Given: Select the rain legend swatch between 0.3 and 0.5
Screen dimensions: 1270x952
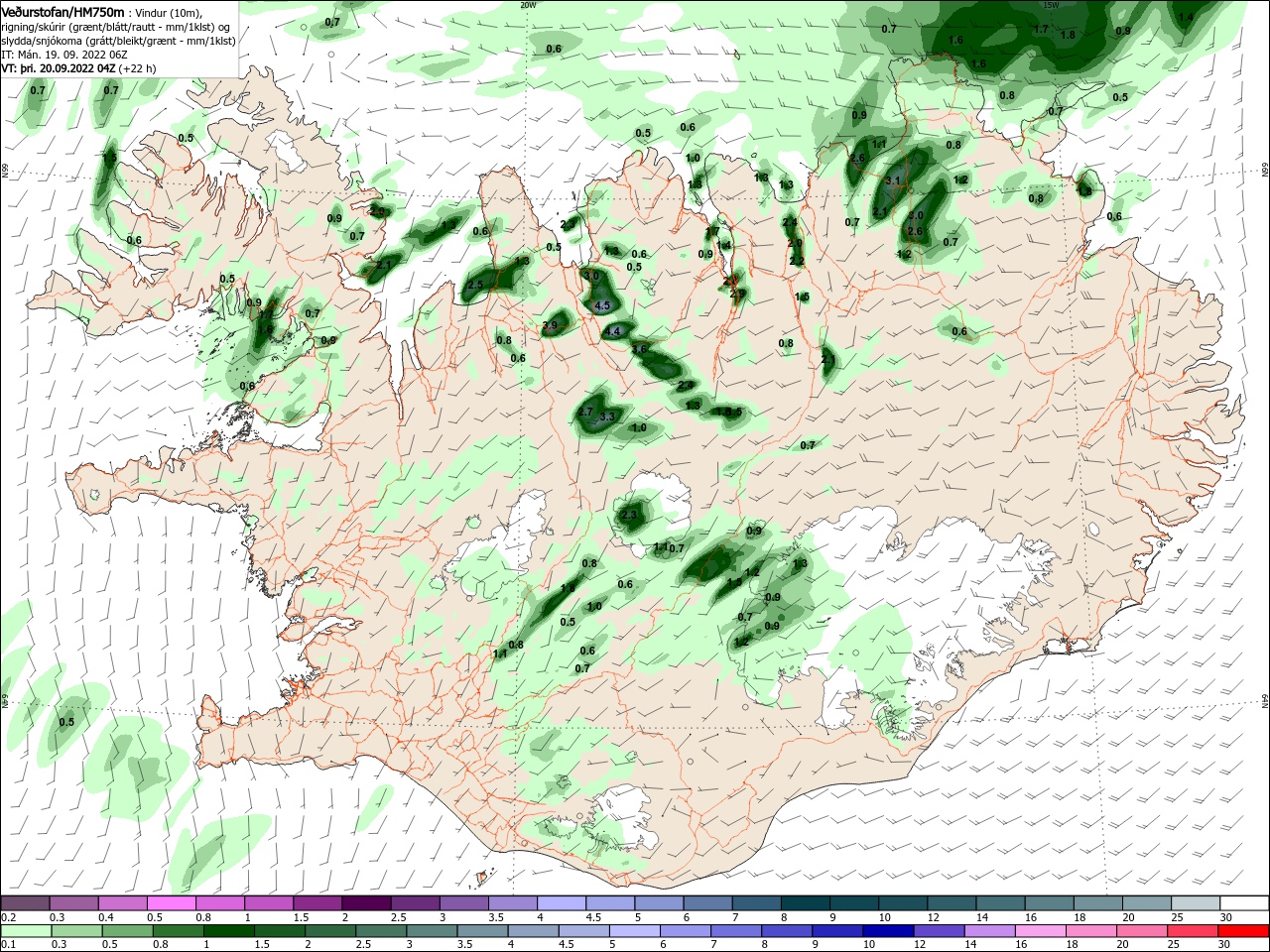Looking at the screenshot, I should pos(74,931).
